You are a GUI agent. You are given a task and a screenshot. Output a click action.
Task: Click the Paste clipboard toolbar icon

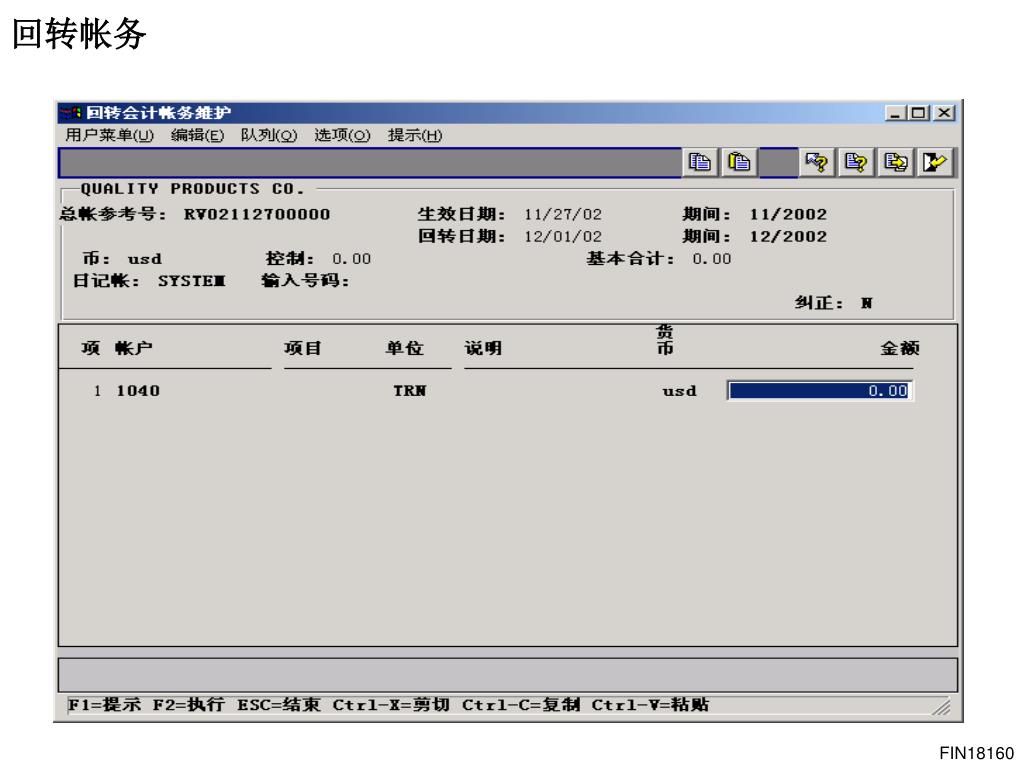739,162
